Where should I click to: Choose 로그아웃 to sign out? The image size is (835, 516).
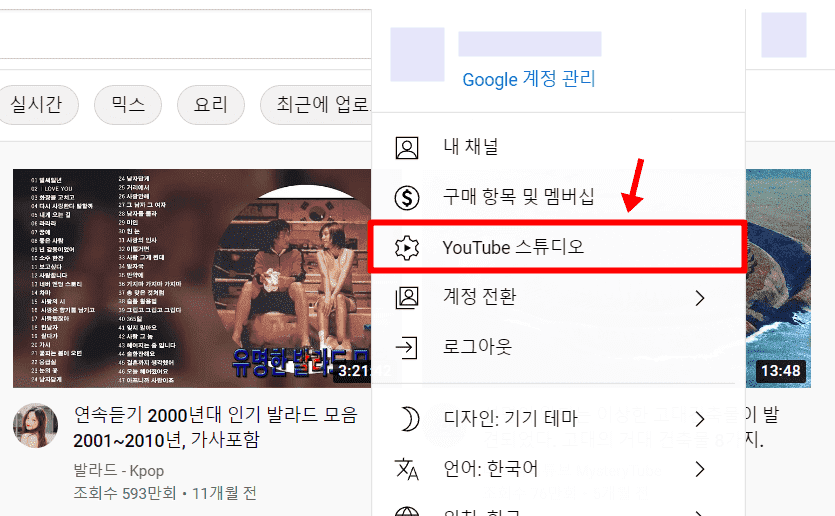pos(558,347)
